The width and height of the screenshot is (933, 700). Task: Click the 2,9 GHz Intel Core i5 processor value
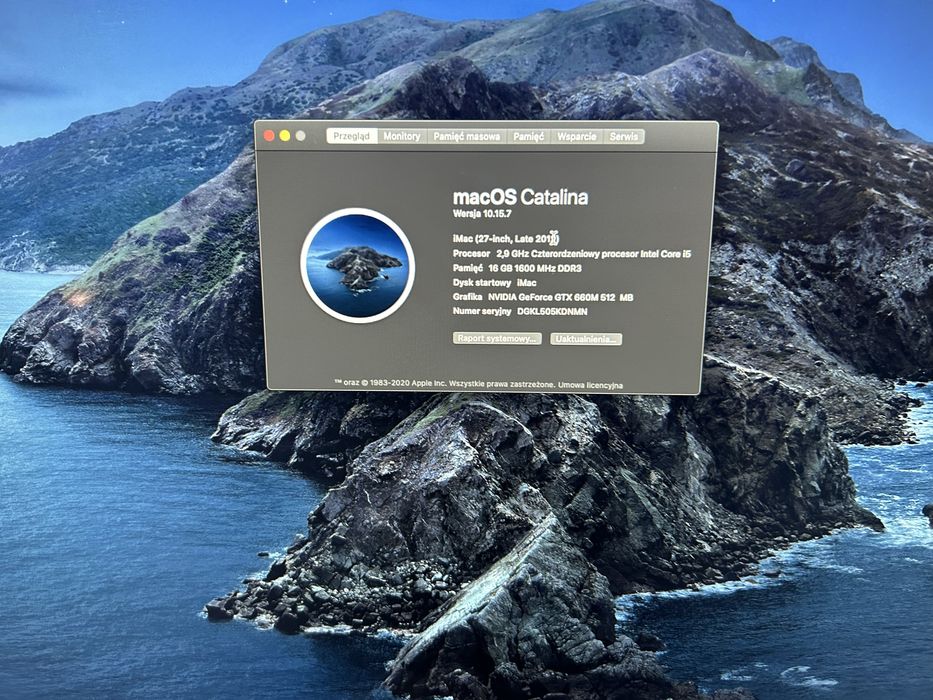pyautogui.click(x=594, y=254)
